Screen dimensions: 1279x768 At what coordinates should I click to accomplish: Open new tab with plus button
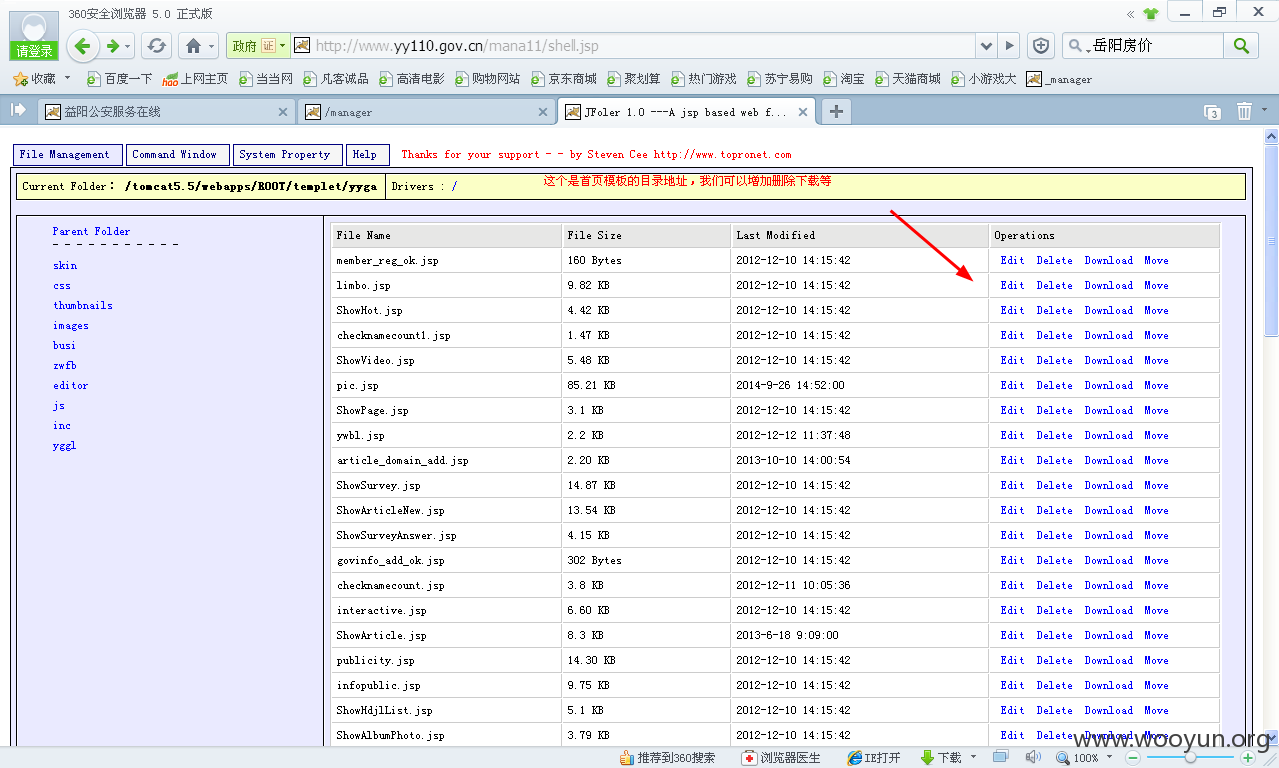[836, 112]
